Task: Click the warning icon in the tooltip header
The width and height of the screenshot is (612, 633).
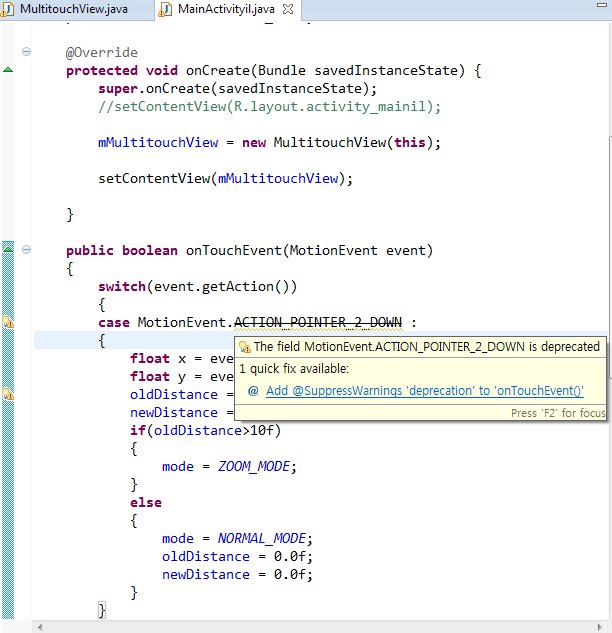Action: pos(245,347)
